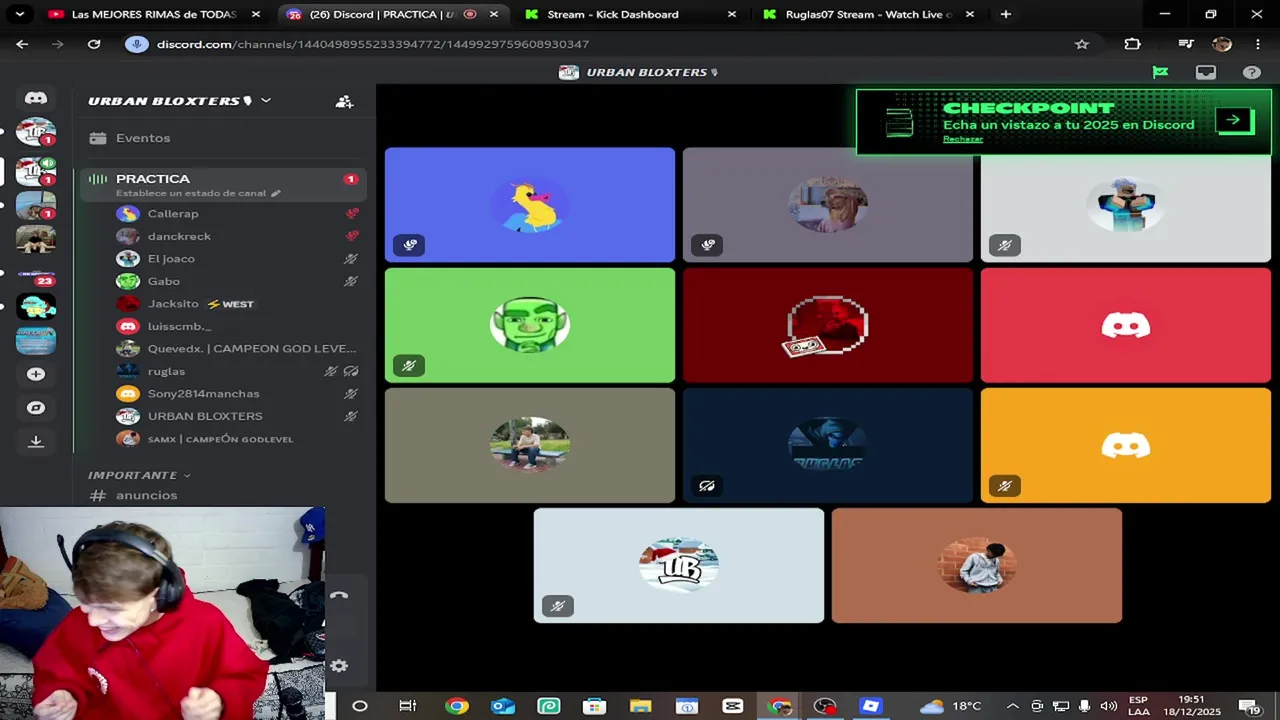Toggle mute icon next to El joaco

[x=351, y=259]
